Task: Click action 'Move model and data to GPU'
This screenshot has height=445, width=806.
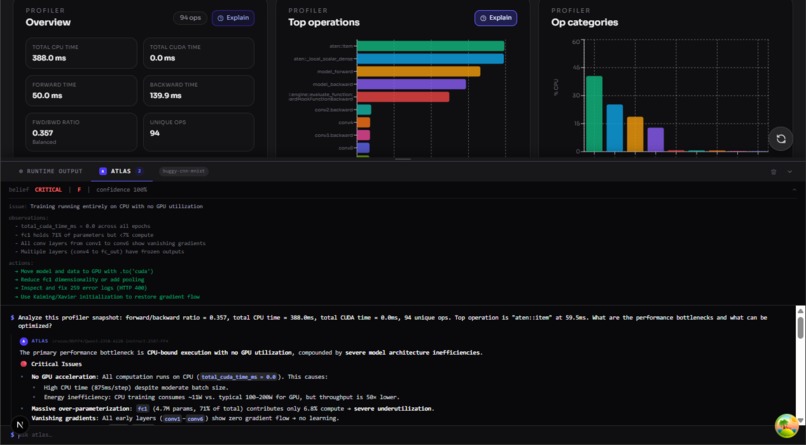Action: click(84, 271)
